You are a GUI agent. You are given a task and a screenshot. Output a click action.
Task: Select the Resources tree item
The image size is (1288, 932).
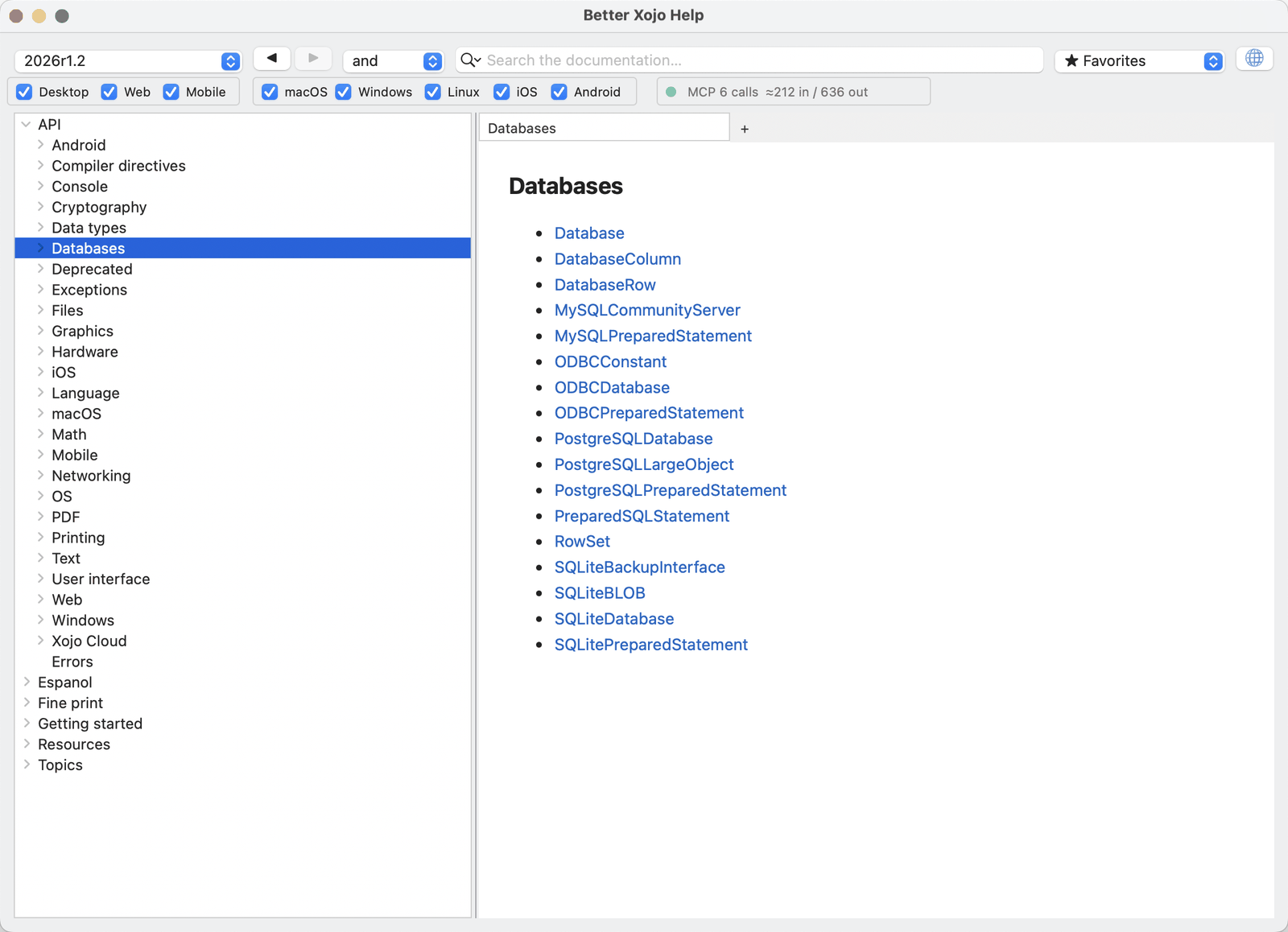pos(243,744)
